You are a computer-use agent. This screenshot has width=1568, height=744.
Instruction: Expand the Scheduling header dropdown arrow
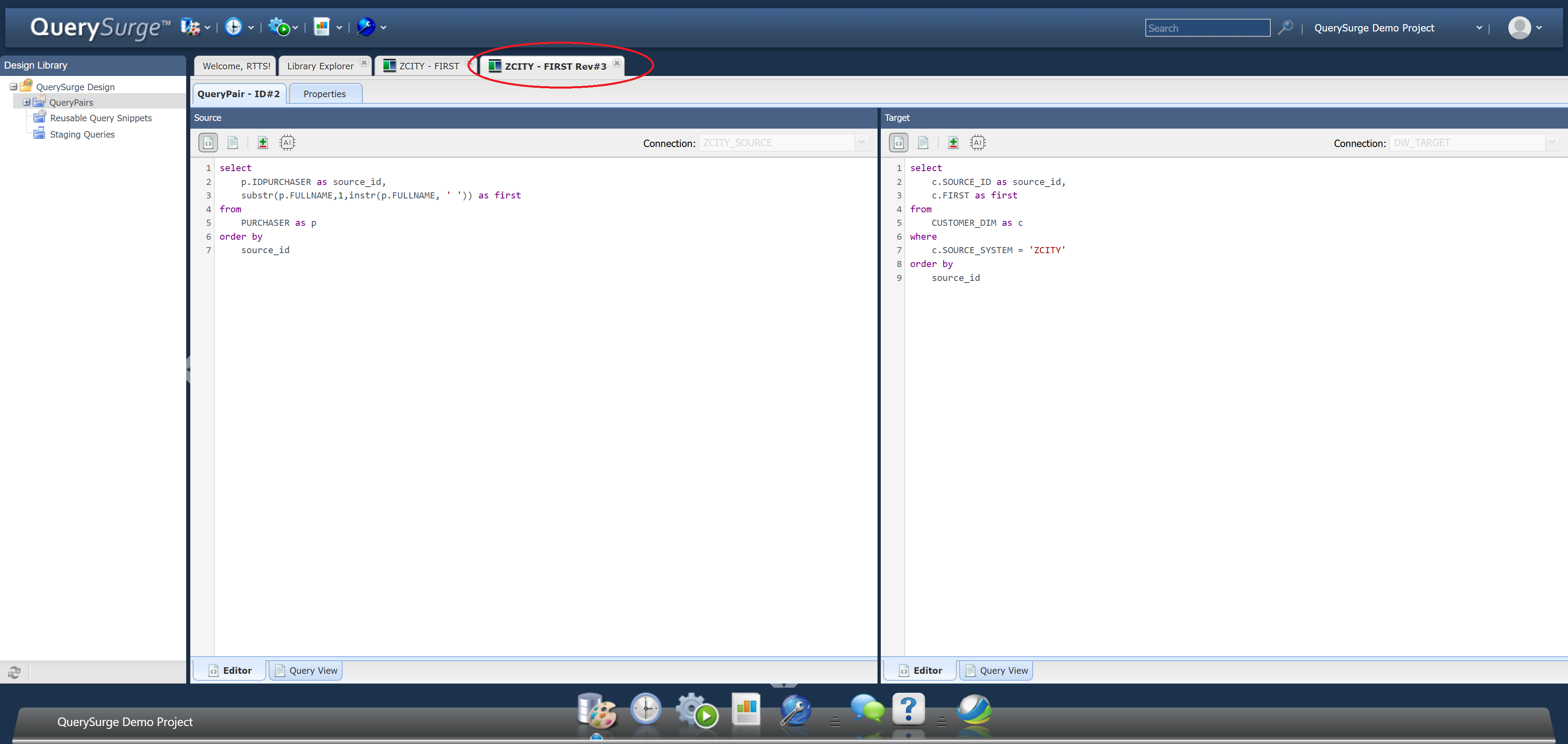point(251,27)
